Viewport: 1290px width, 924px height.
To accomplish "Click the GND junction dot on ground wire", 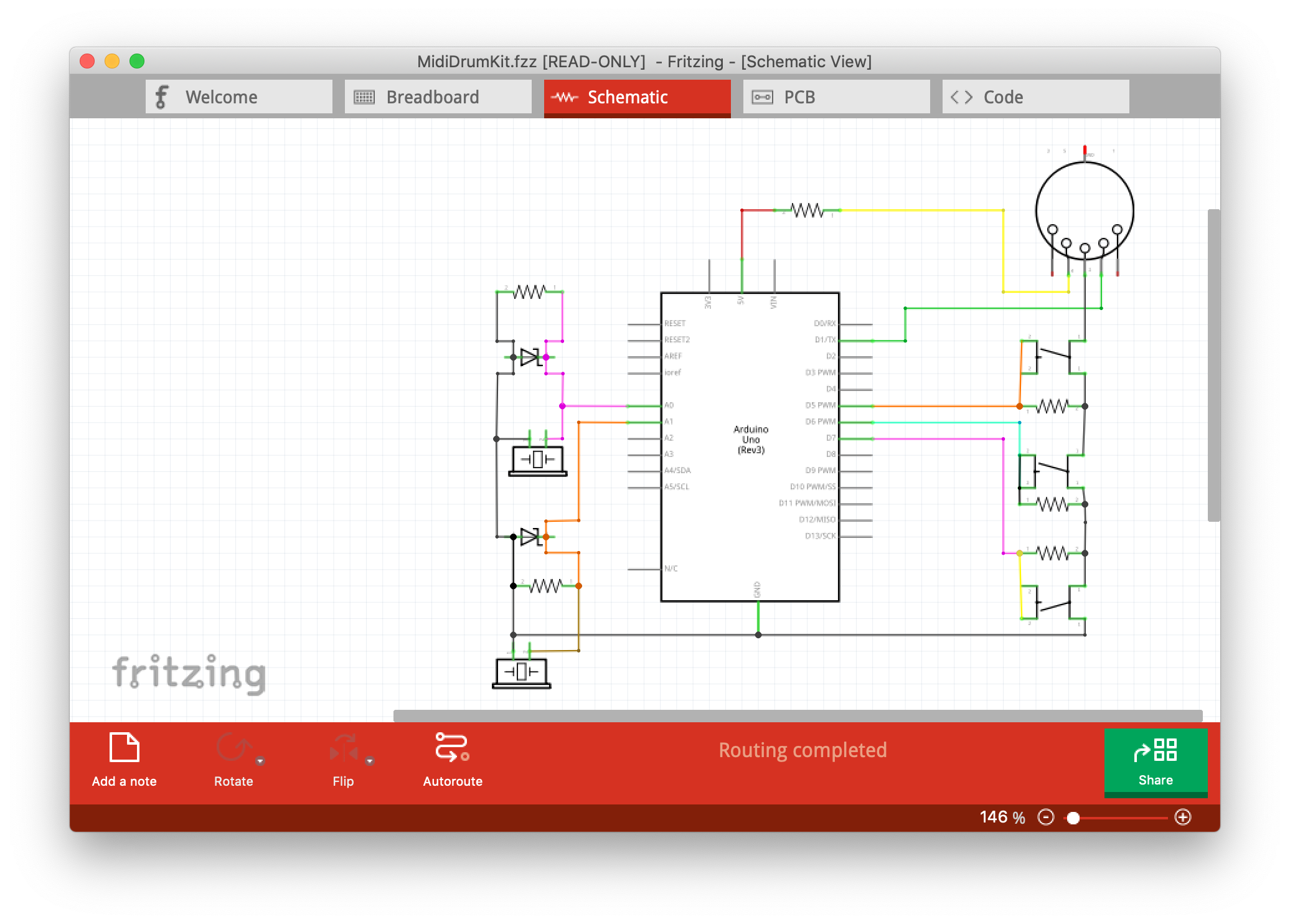I will click(758, 635).
